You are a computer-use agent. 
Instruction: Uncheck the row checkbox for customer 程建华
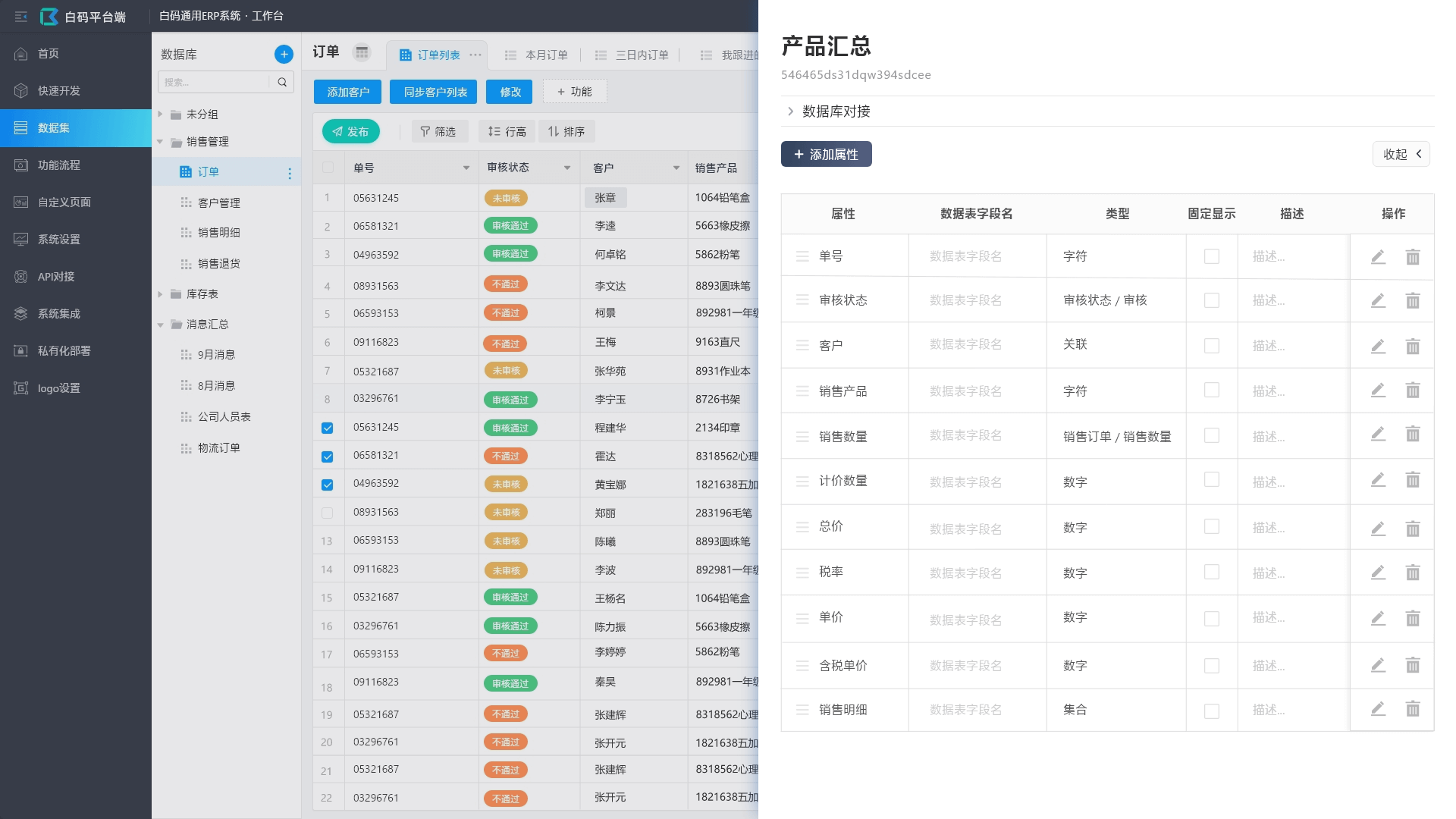(328, 428)
